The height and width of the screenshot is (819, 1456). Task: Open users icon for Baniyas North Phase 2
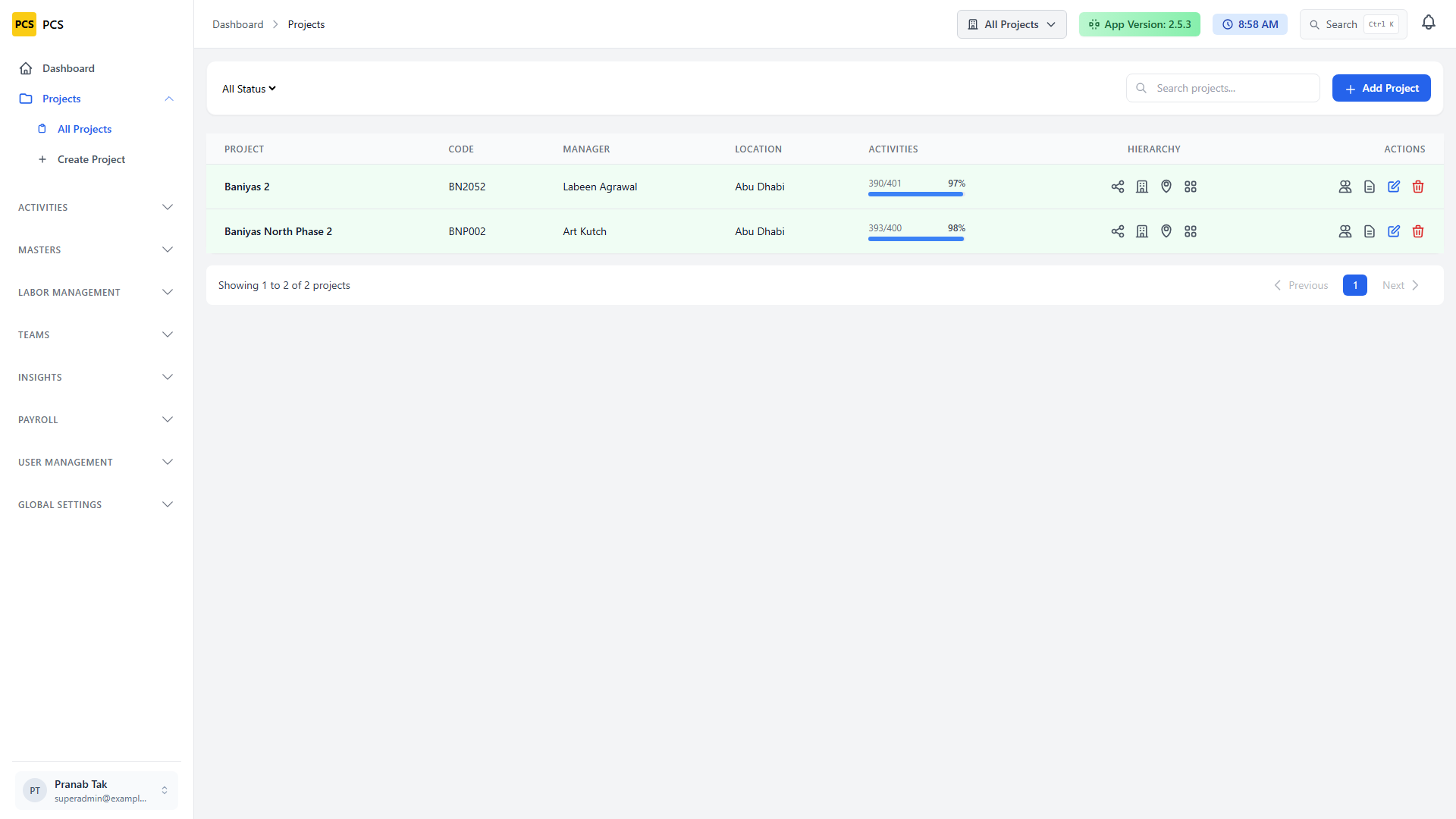click(x=1345, y=231)
